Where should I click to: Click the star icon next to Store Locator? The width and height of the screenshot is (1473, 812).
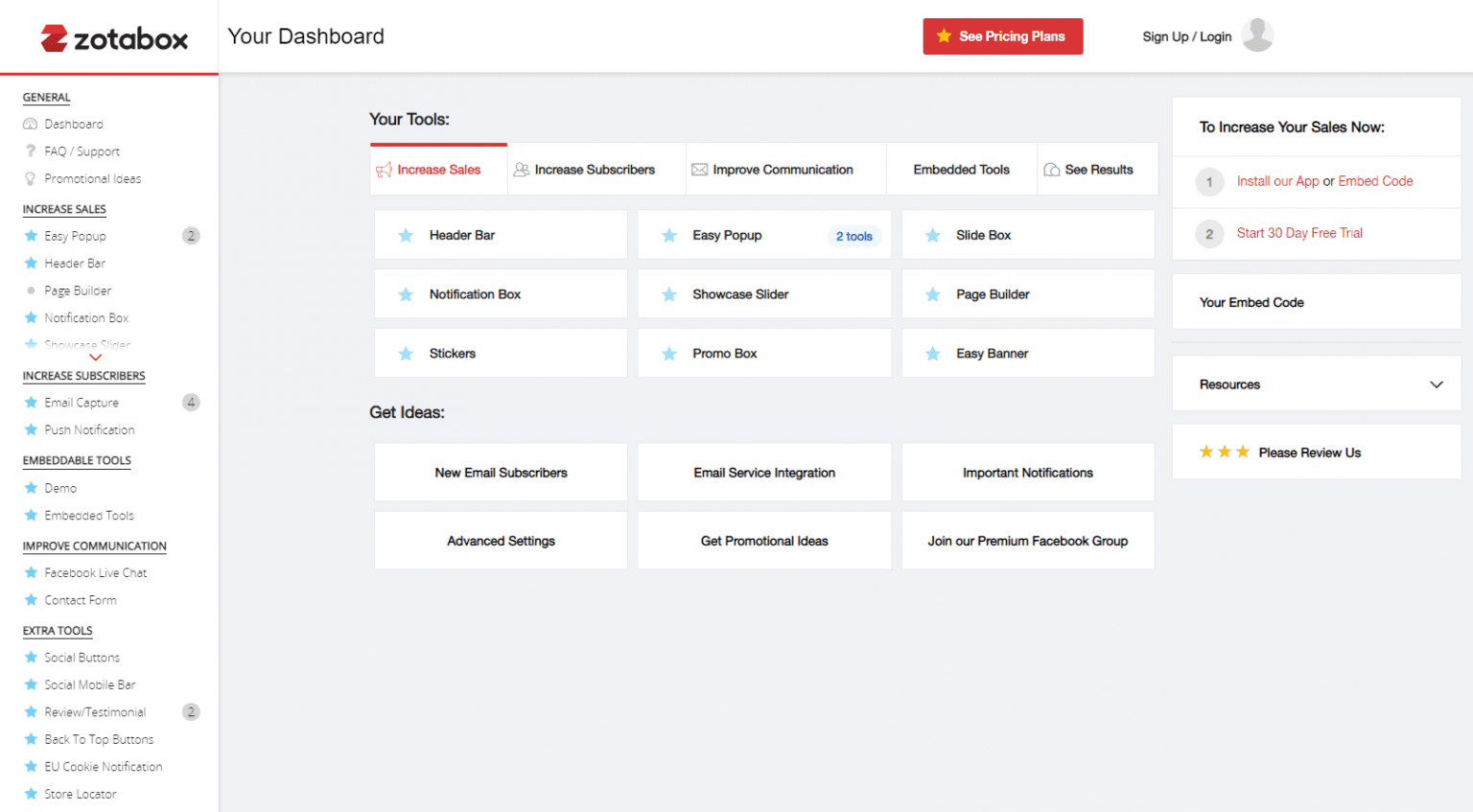(x=31, y=794)
